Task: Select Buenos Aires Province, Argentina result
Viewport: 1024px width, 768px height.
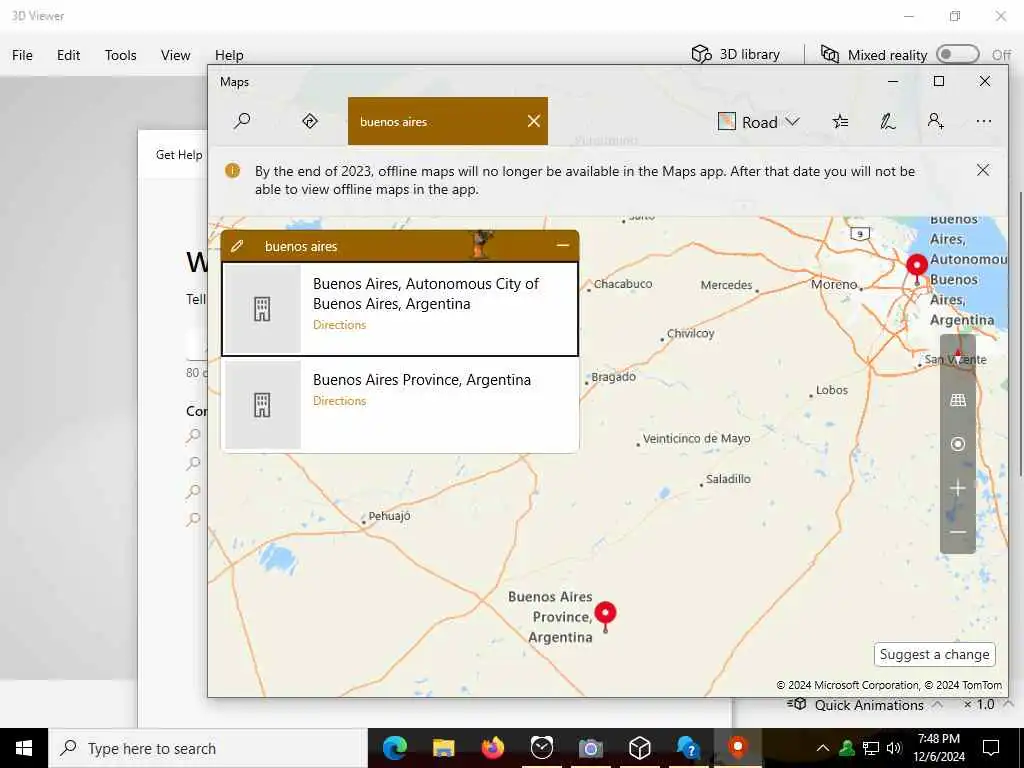Action: pos(400,404)
